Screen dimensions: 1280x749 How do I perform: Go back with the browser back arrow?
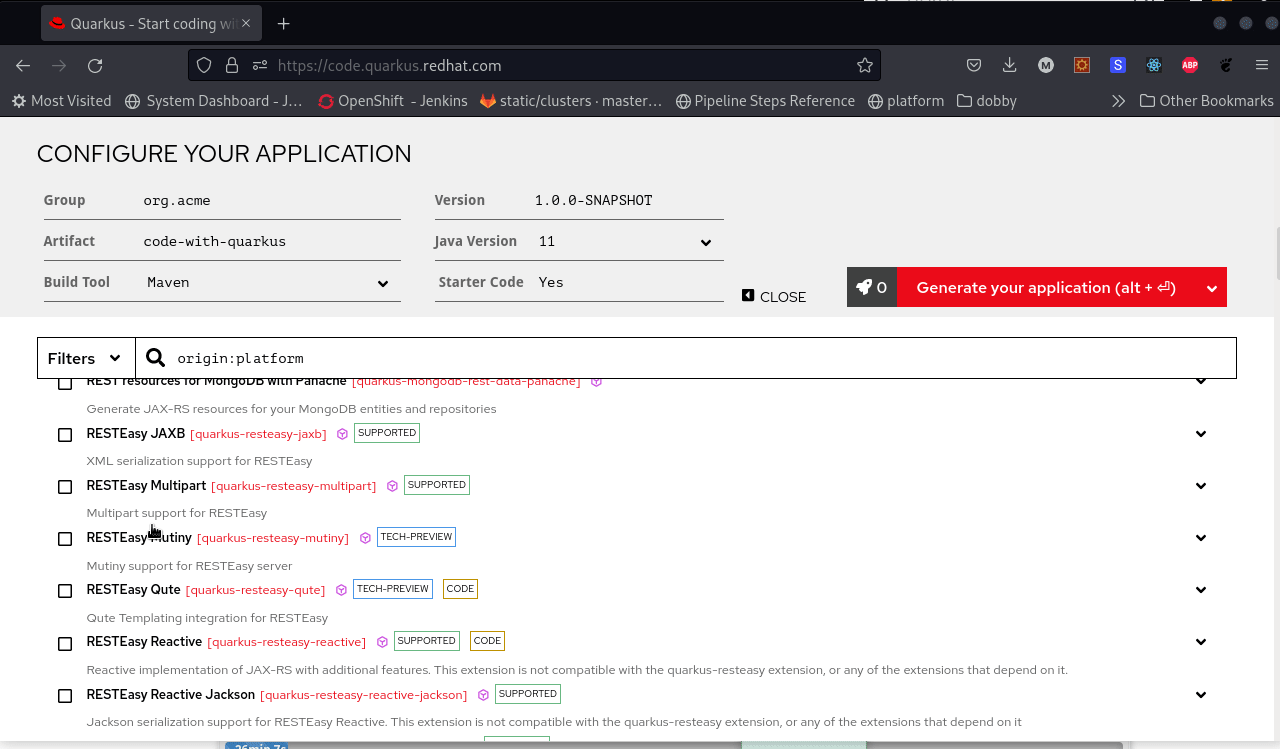click(x=23, y=66)
